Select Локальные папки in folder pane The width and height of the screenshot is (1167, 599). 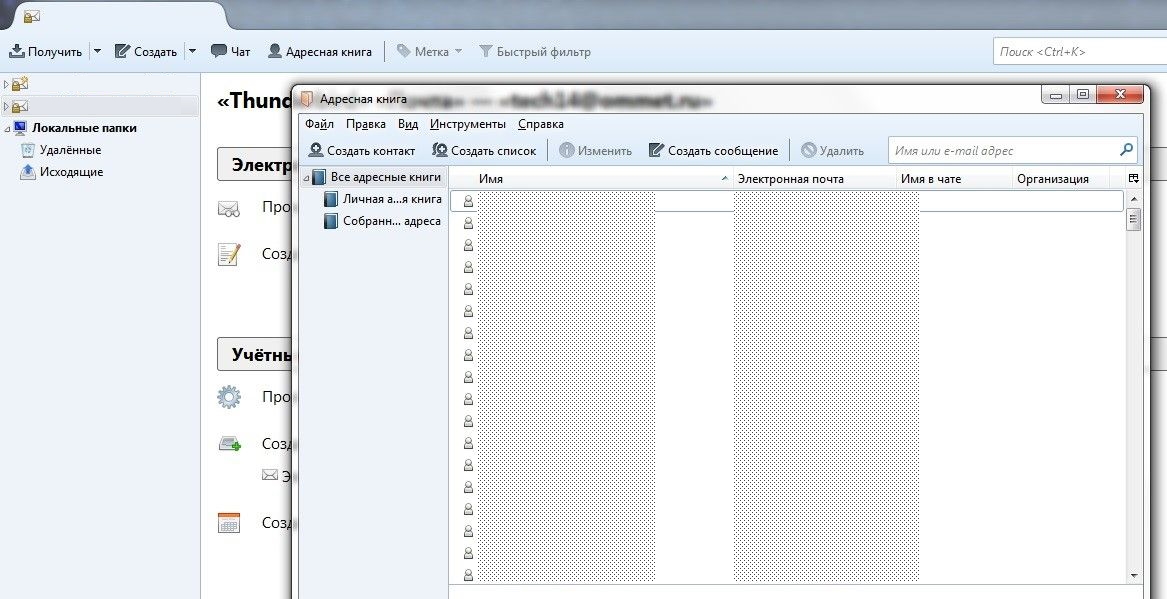click(x=84, y=128)
